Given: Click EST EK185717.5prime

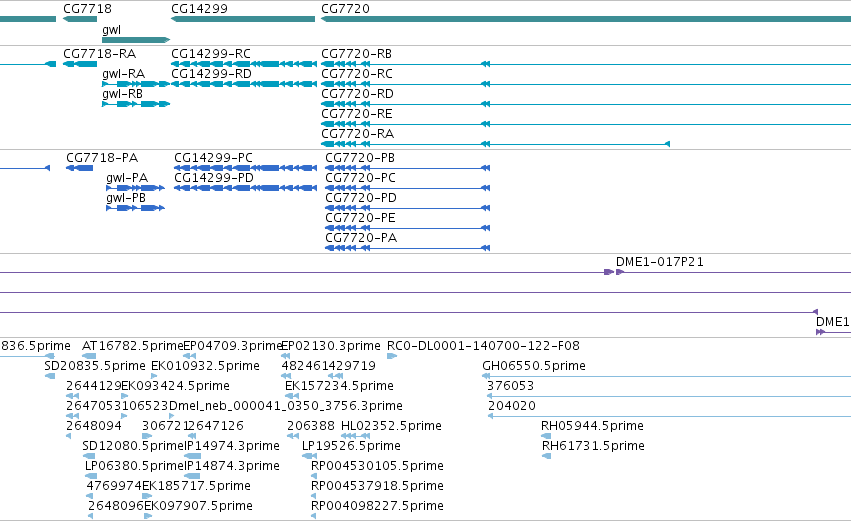Looking at the screenshot, I should coord(196,486).
